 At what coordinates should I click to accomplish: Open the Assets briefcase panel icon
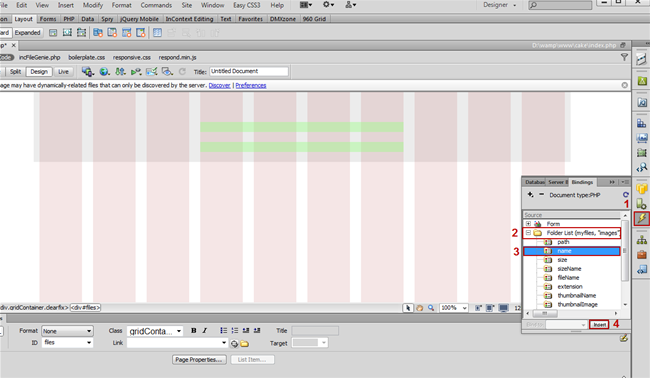pyautogui.click(x=642, y=254)
